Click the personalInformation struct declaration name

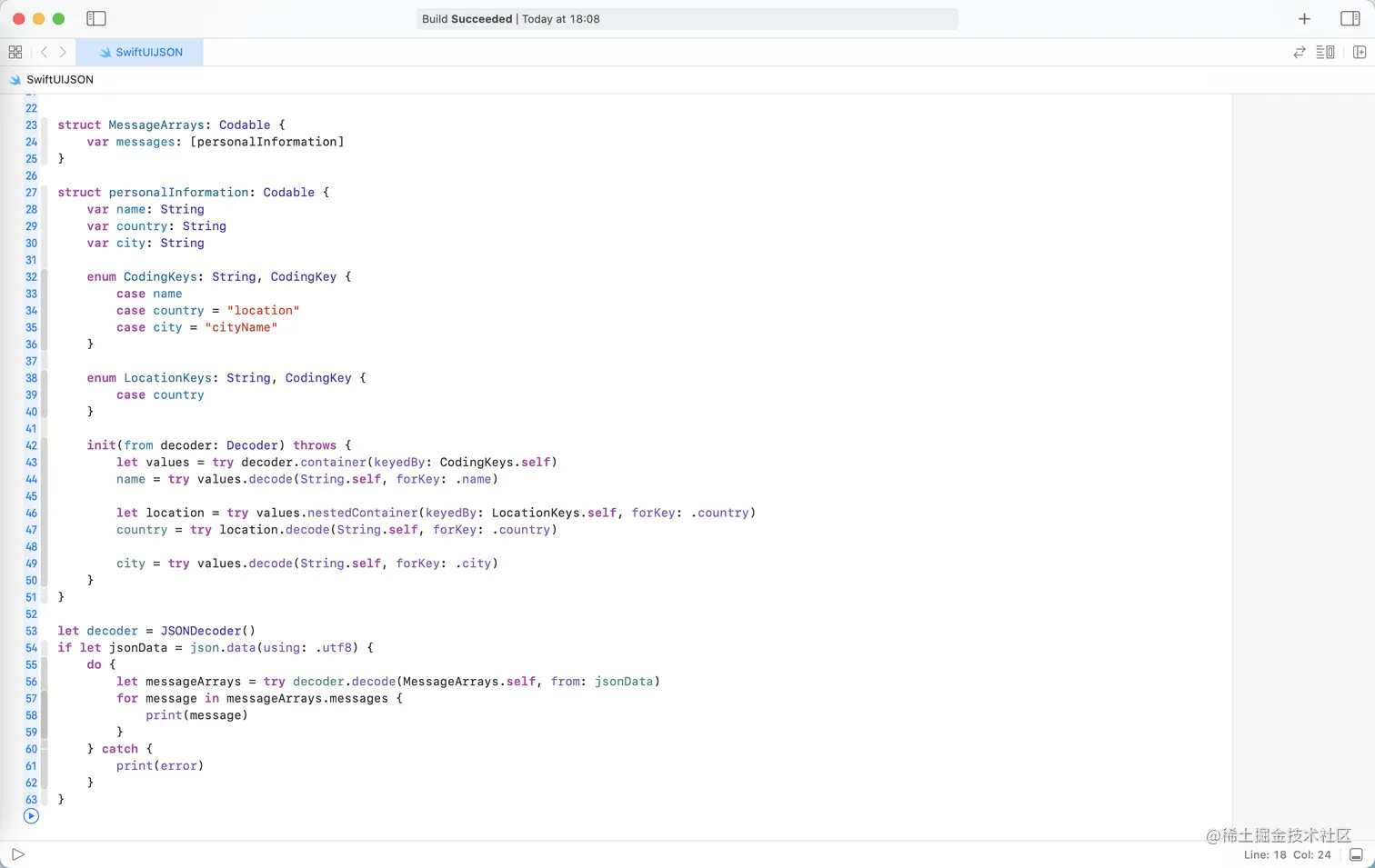(178, 193)
